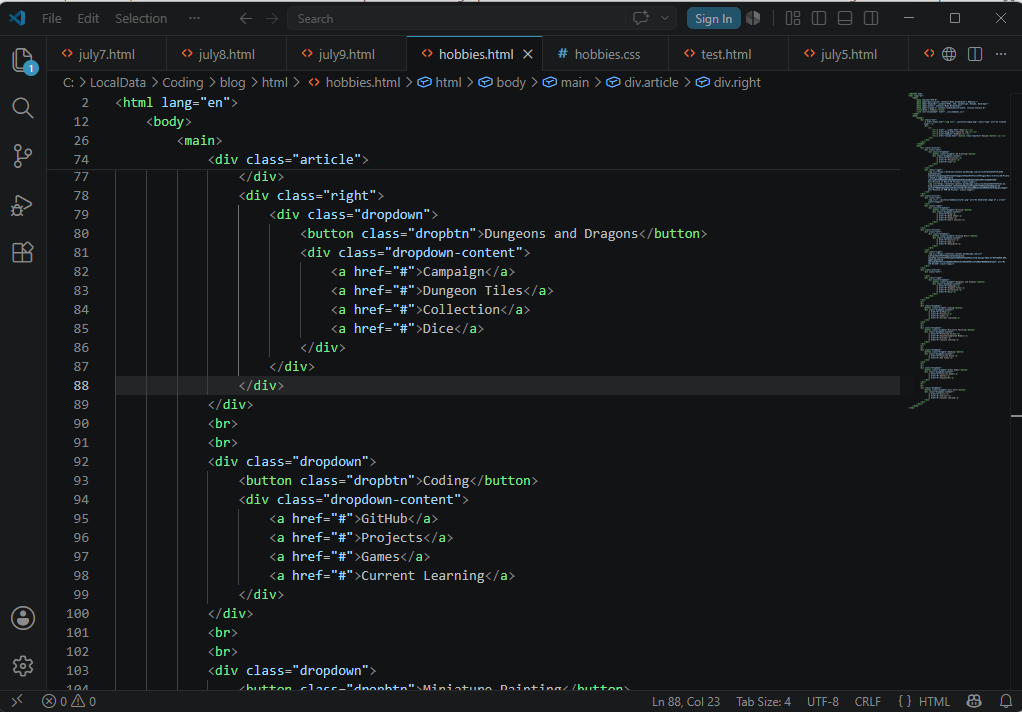
Task: Open the browser preview globe icon
Action: [949, 54]
